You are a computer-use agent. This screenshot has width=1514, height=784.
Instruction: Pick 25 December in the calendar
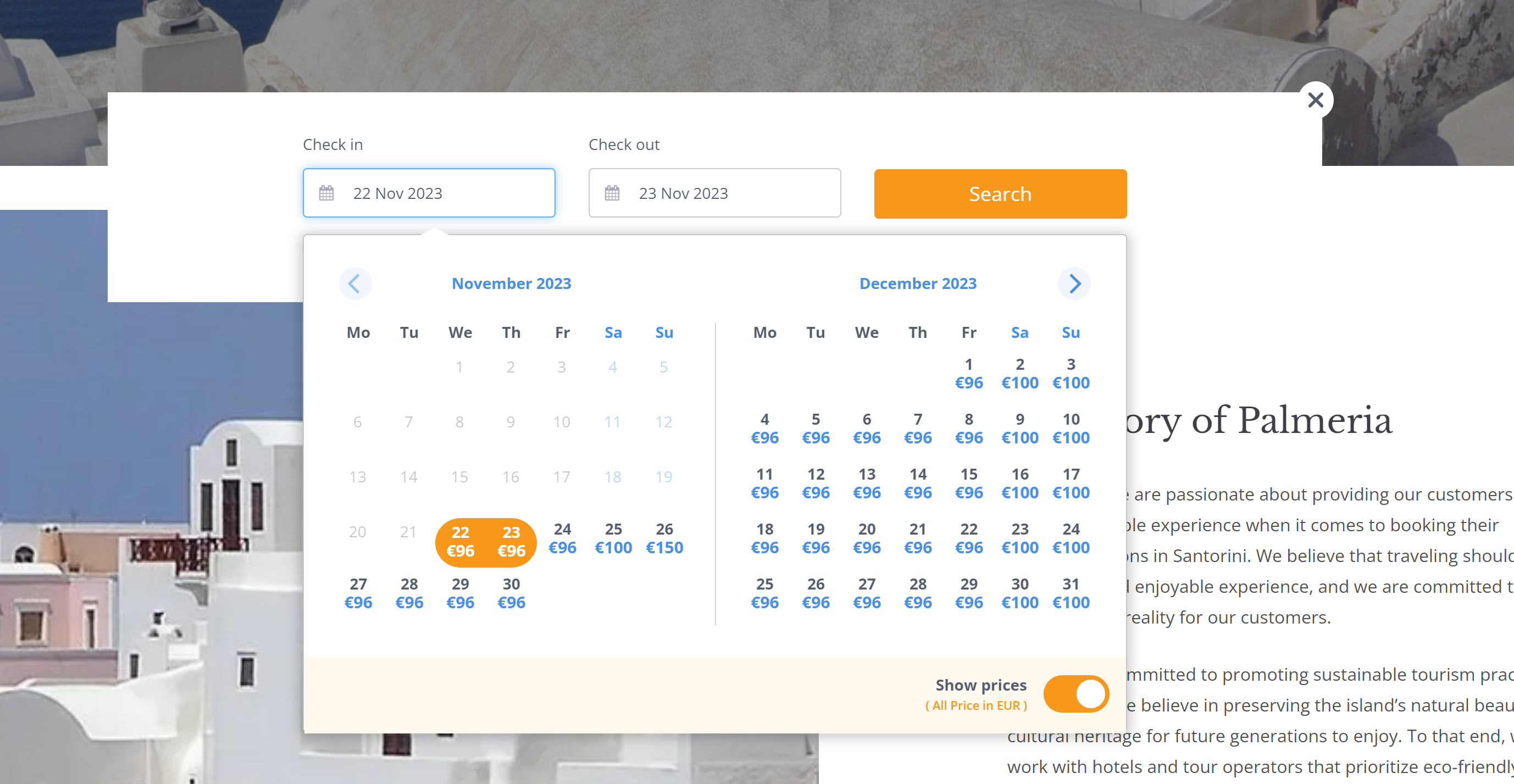coord(764,593)
